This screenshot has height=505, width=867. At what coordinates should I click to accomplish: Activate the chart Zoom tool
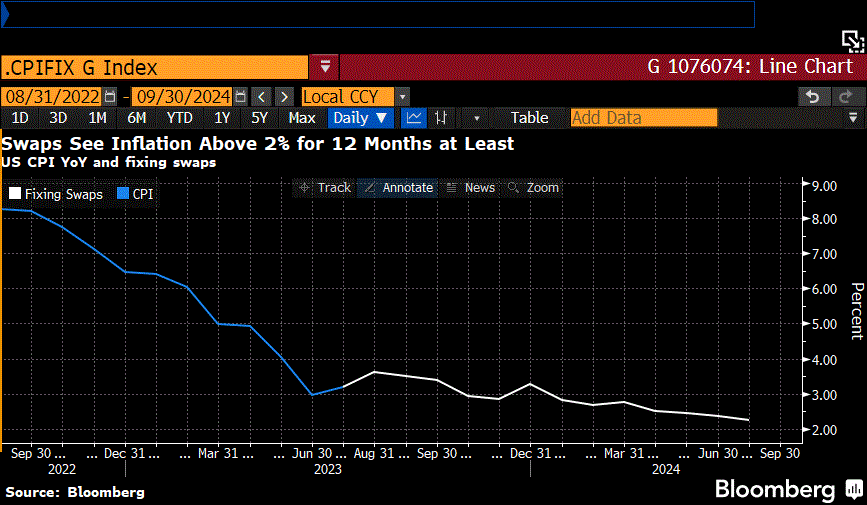(534, 188)
